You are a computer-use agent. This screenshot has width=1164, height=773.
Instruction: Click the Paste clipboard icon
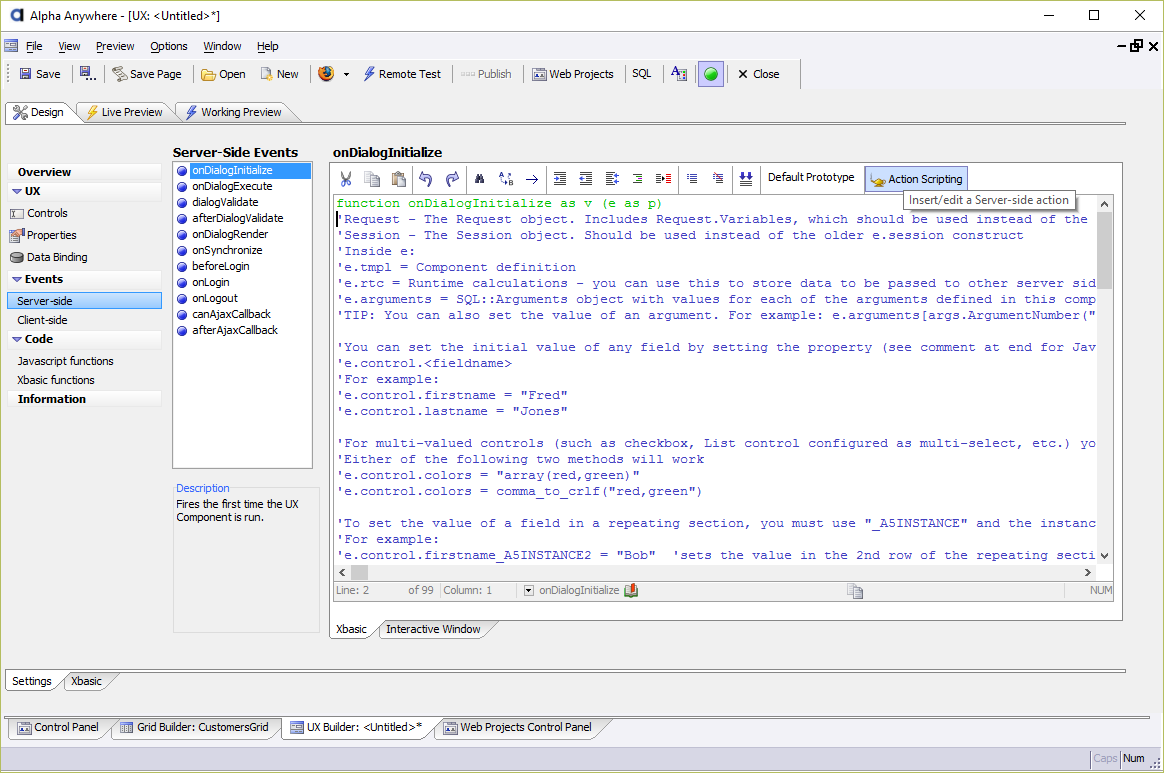(x=399, y=178)
